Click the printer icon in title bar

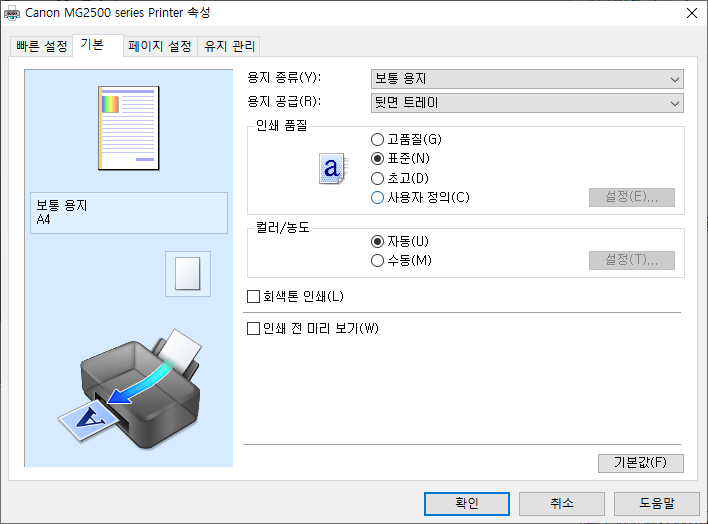tap(12, 14)
